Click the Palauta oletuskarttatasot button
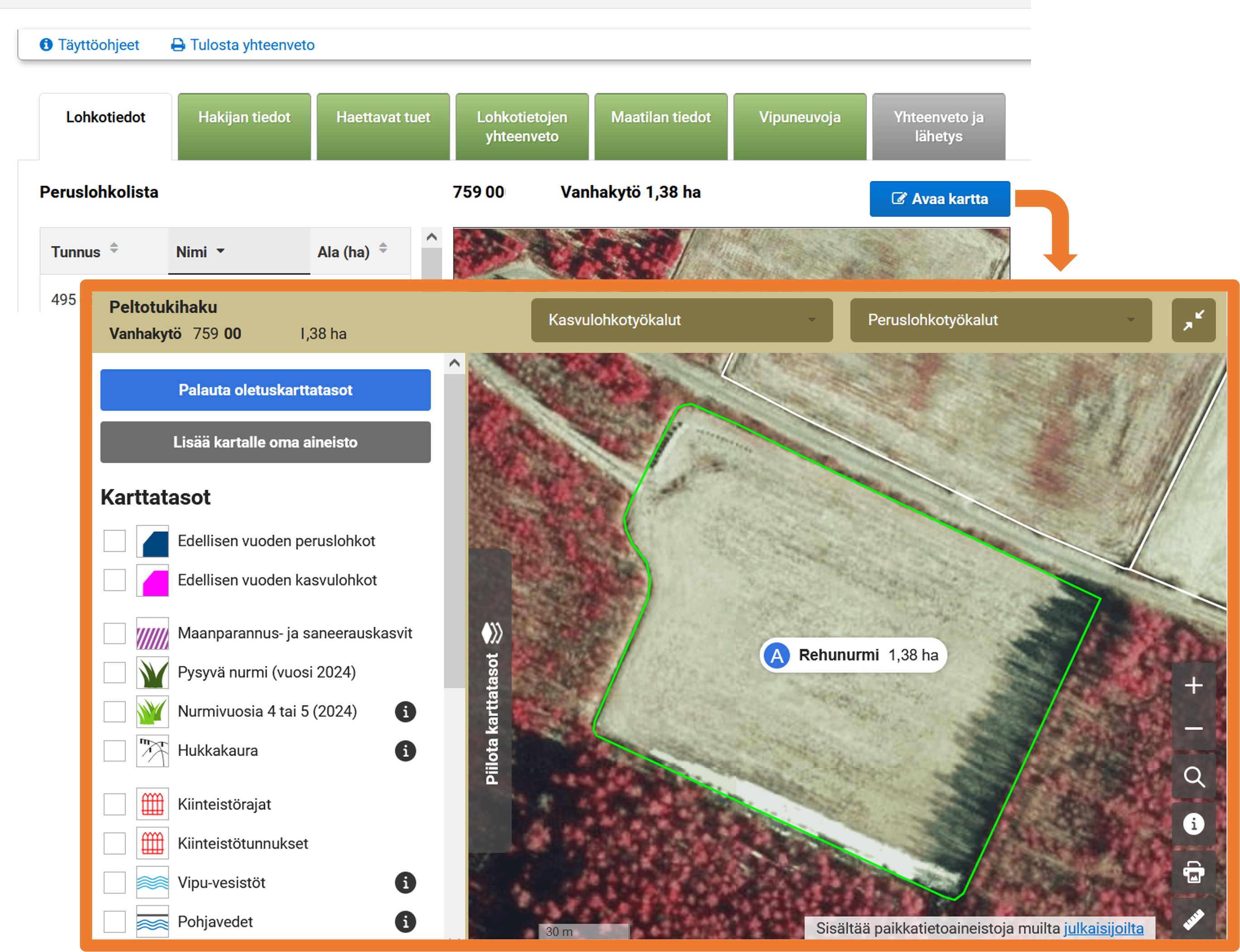The height and width of the screenshot is (952, 1240). tap(265, 390)
